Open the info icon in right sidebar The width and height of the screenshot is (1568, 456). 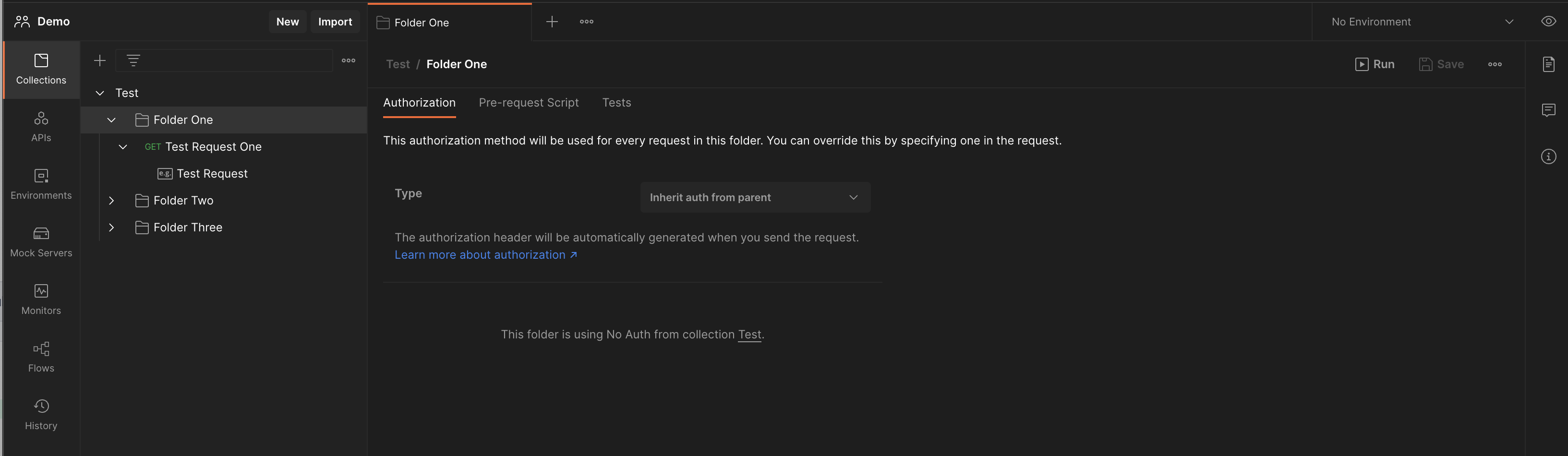[1548, 156]
